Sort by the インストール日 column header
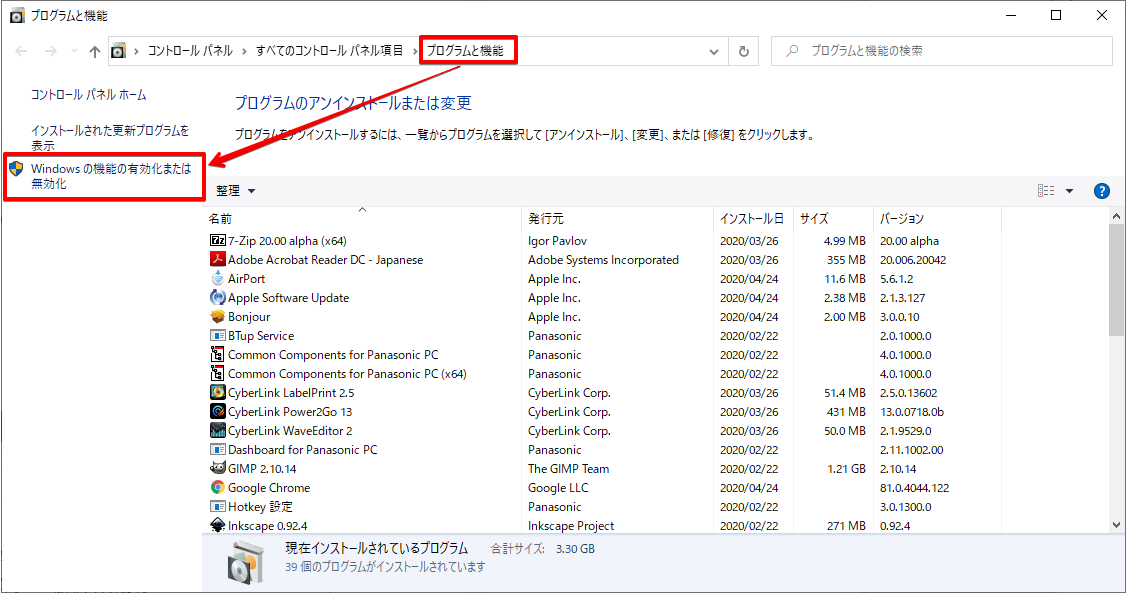This screenshot has width=1126, height=593. (x=751, y=218)
